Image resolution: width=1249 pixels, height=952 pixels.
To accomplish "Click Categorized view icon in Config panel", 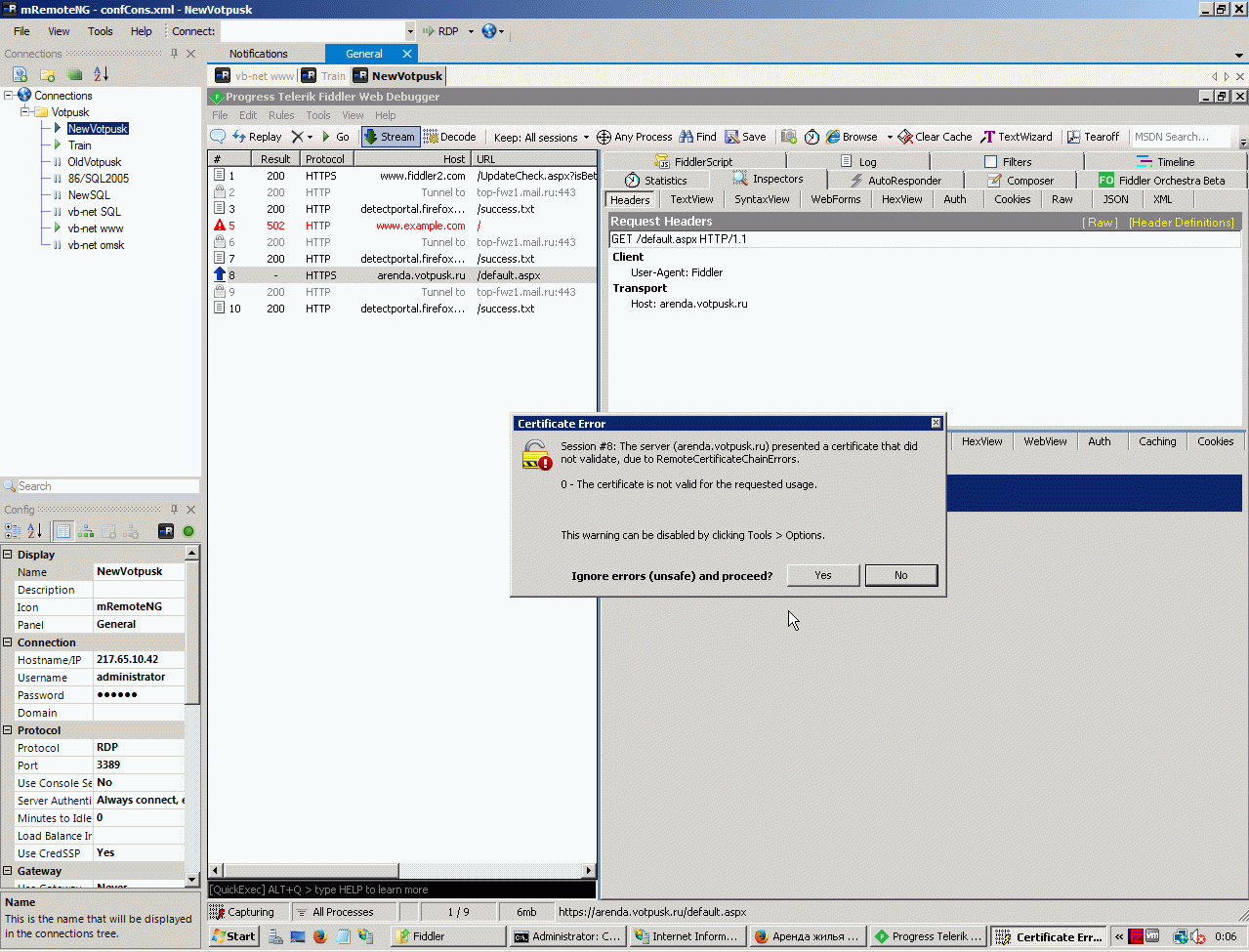I will pos(13,531).
